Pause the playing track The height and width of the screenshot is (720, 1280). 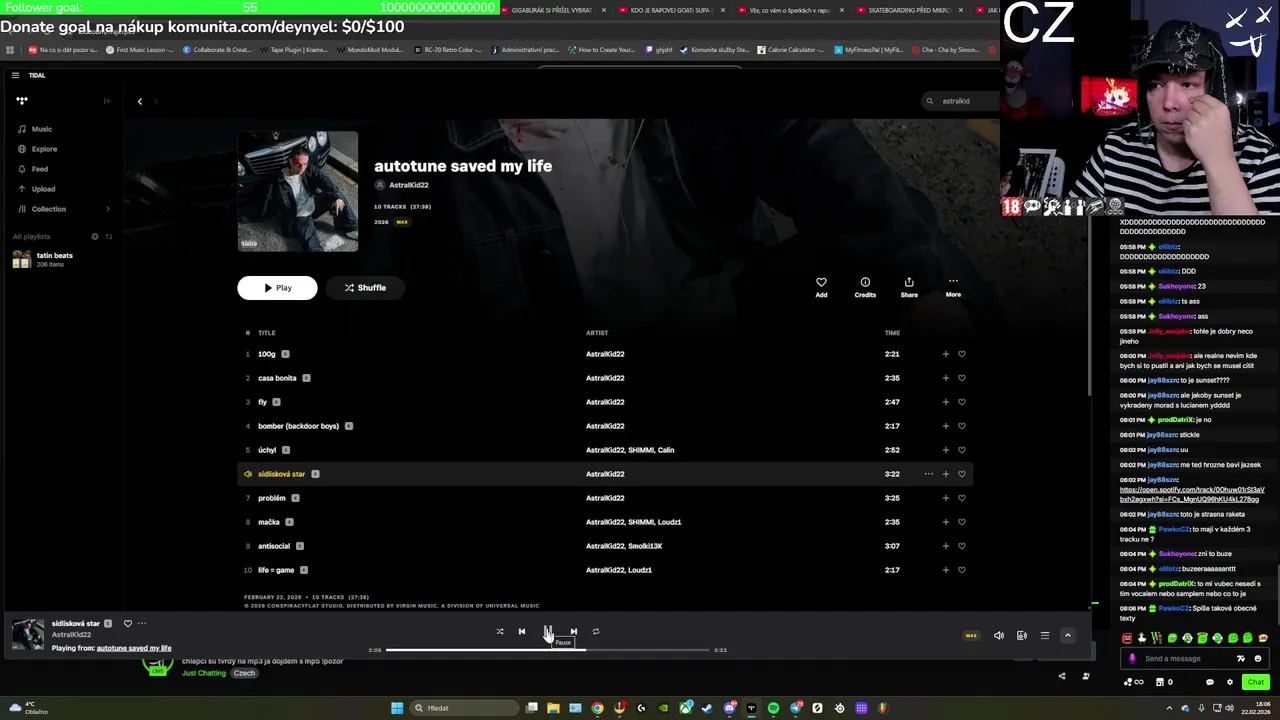click(x=548, y=632)
